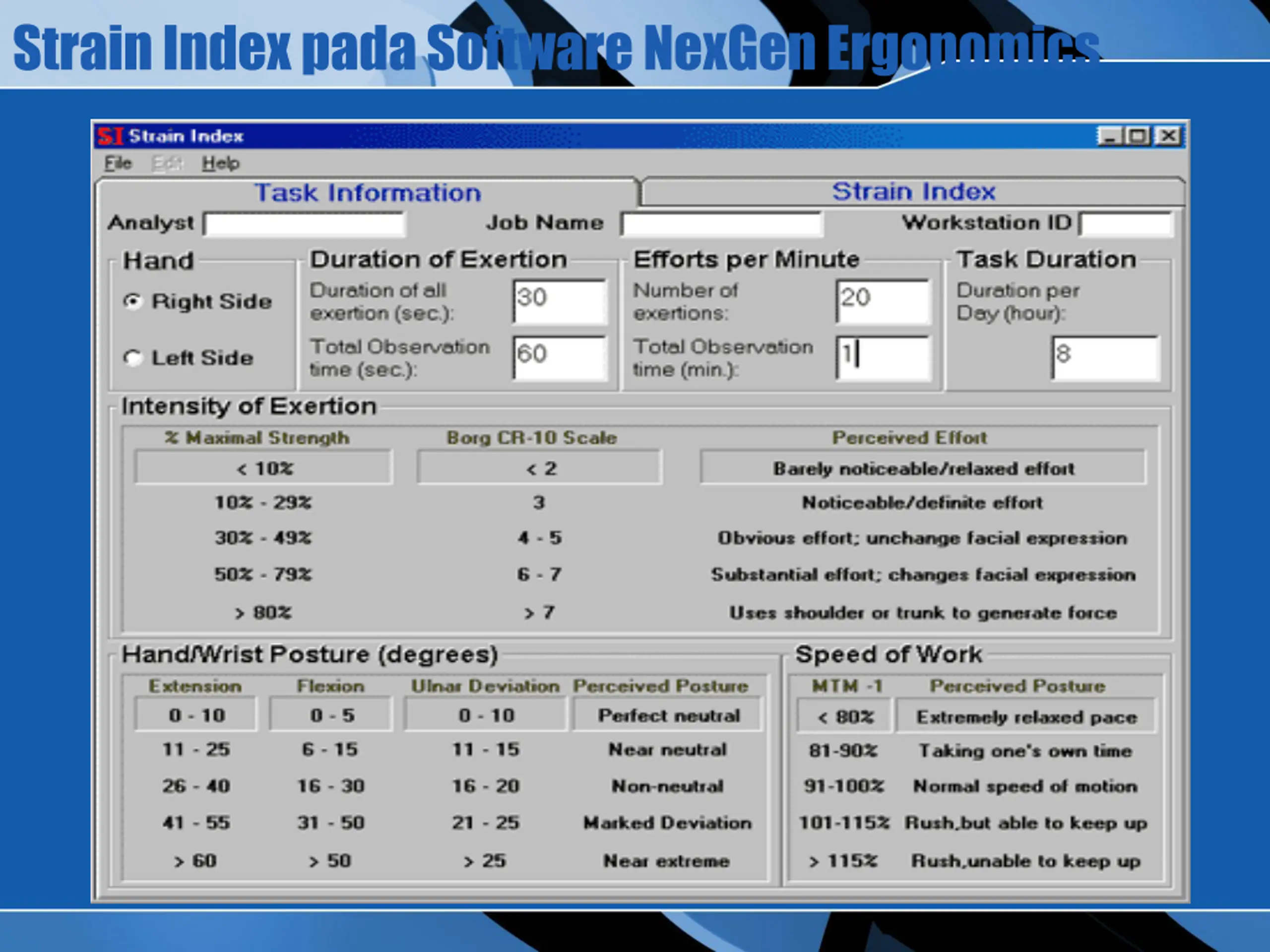Select Perfect neutral posture option
This screenshot has height=952, width=1270.
coord(668,715)
